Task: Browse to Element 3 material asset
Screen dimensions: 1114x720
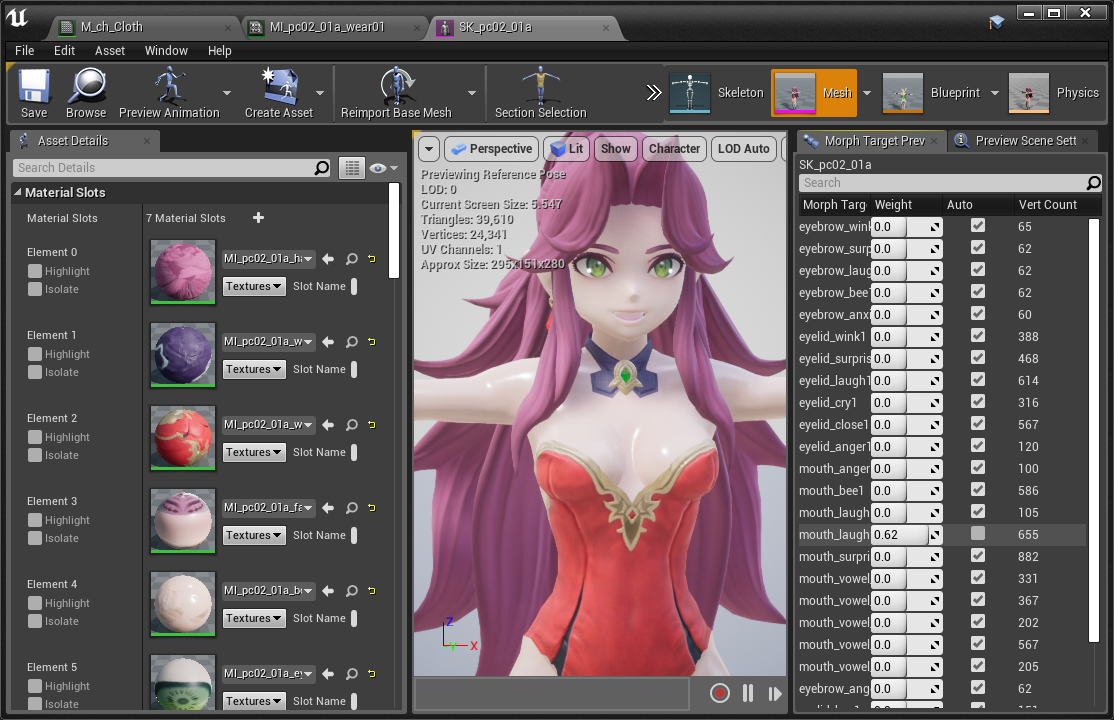Action: (x=352, y=508)
